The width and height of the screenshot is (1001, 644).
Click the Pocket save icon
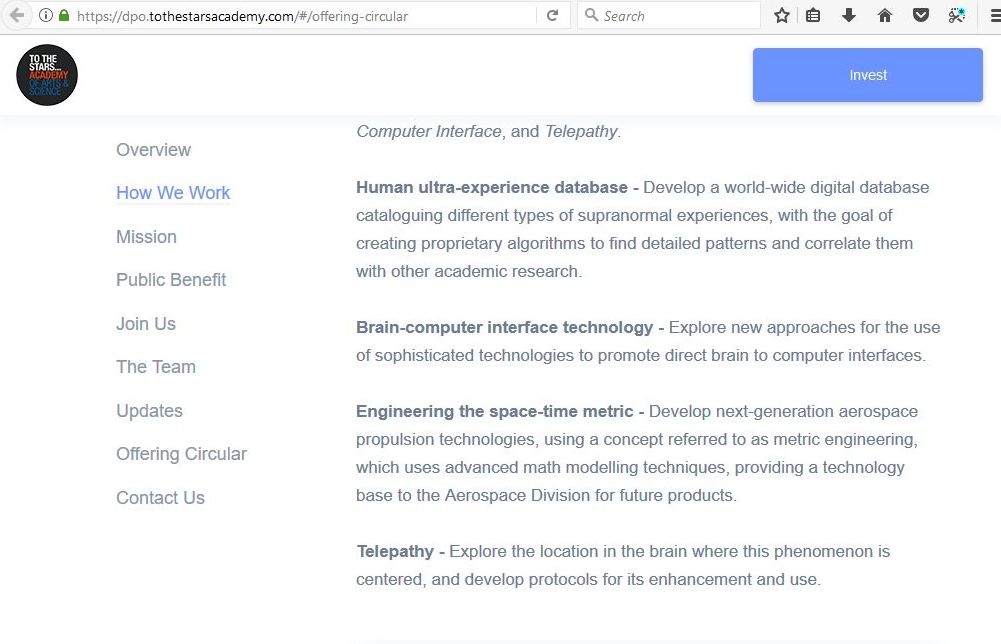click(921, 16)
